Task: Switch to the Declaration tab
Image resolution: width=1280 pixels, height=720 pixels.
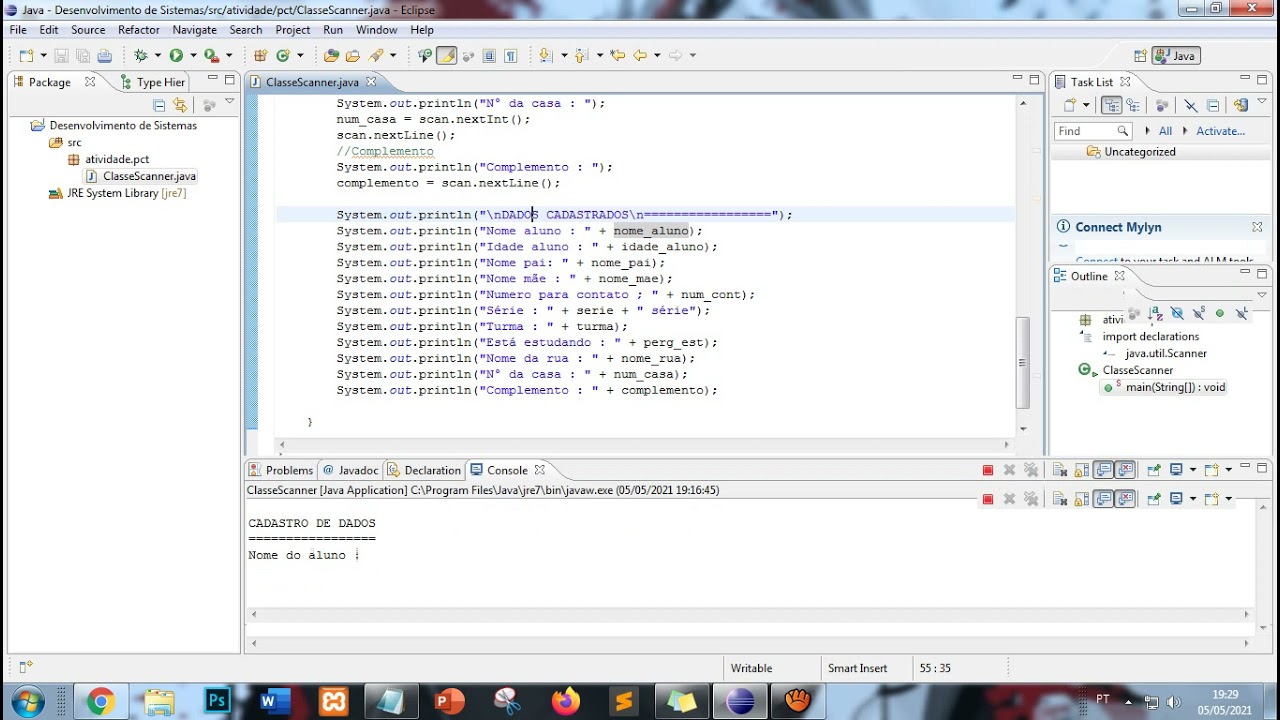Action: [425, 470]
